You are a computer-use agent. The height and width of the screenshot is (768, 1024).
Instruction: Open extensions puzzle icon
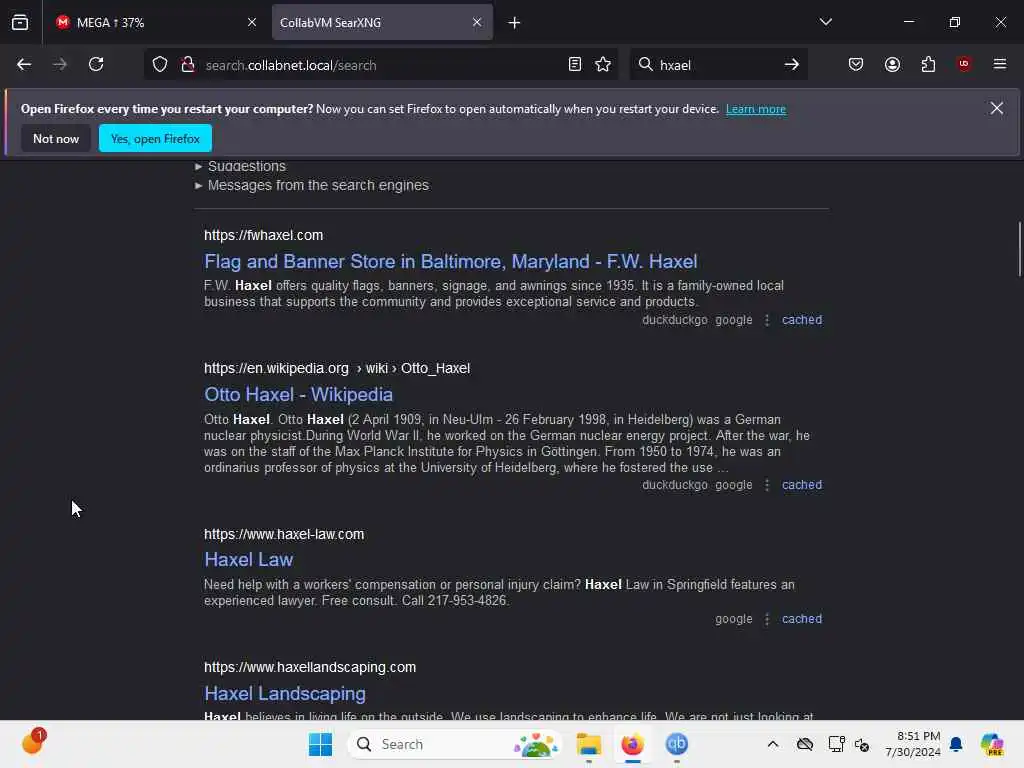pyautogui.click(x=928, y=65)
